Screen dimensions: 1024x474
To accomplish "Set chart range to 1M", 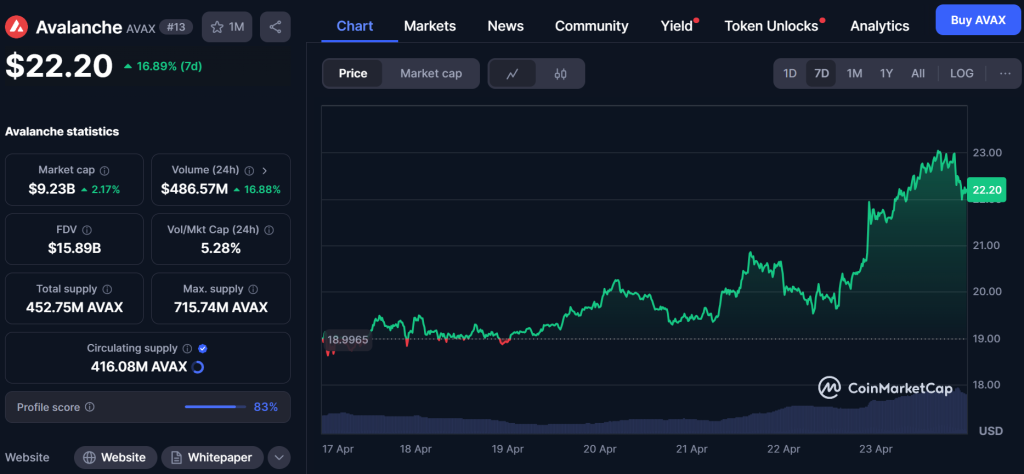I will 854,73.
